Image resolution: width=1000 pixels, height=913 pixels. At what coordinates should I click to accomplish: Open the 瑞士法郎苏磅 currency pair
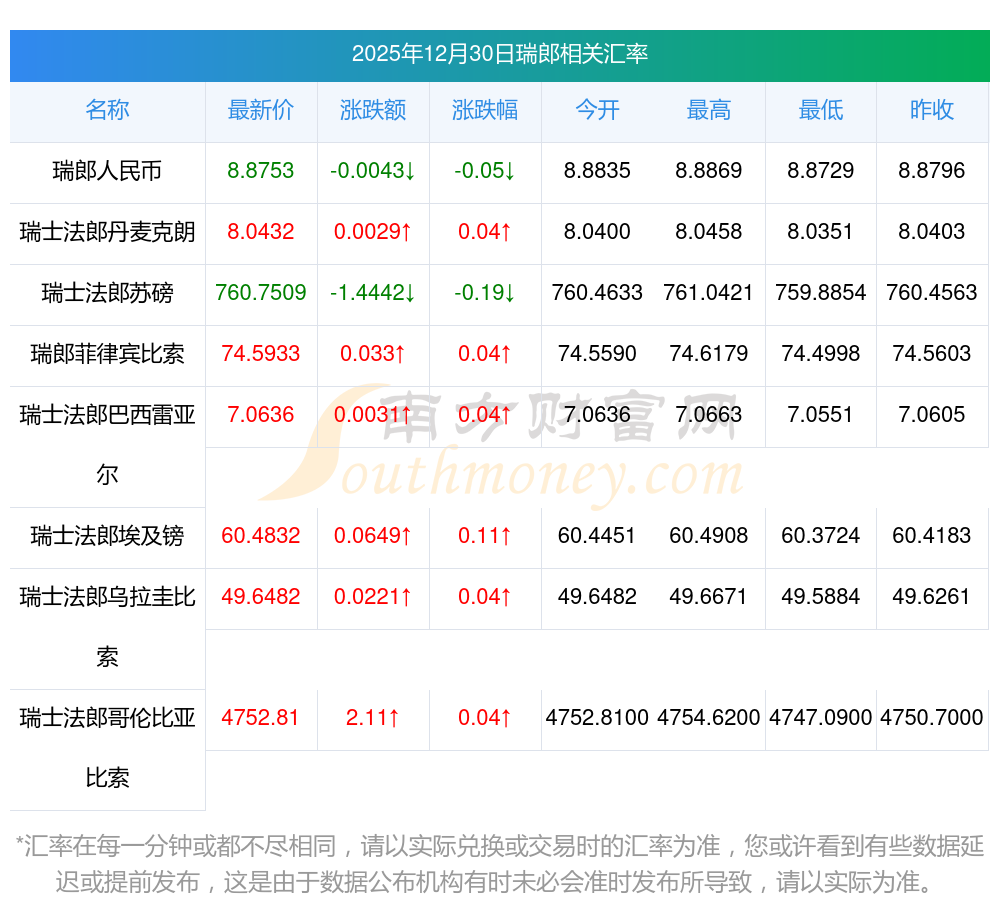[107, 293]
